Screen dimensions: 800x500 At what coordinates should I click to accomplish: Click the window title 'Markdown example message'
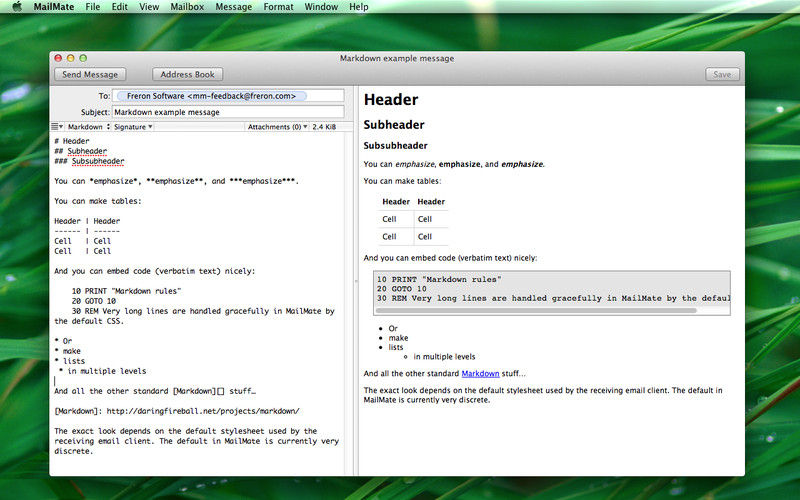point(397,58)
